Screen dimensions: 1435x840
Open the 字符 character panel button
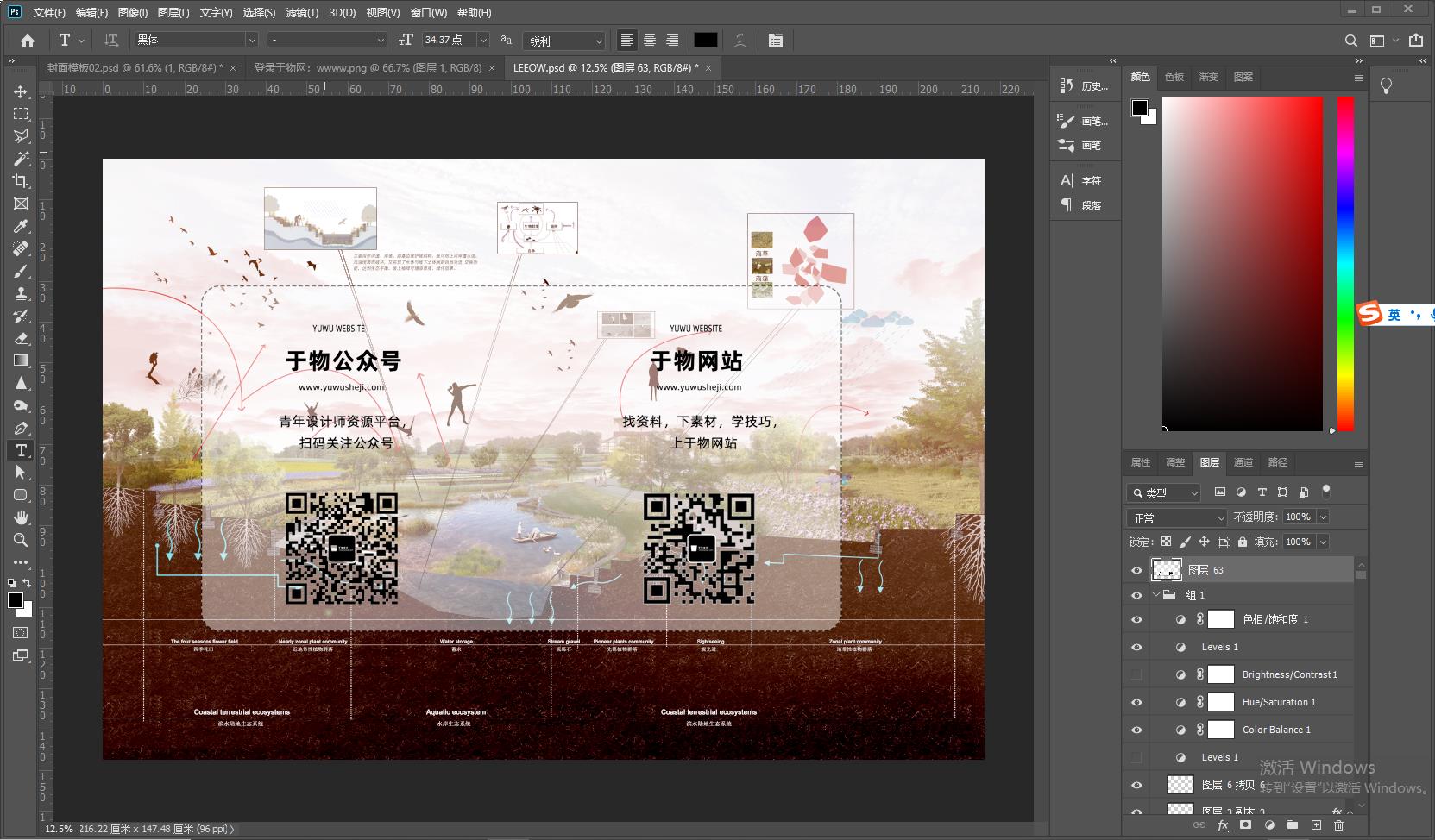pos(1081,180)
